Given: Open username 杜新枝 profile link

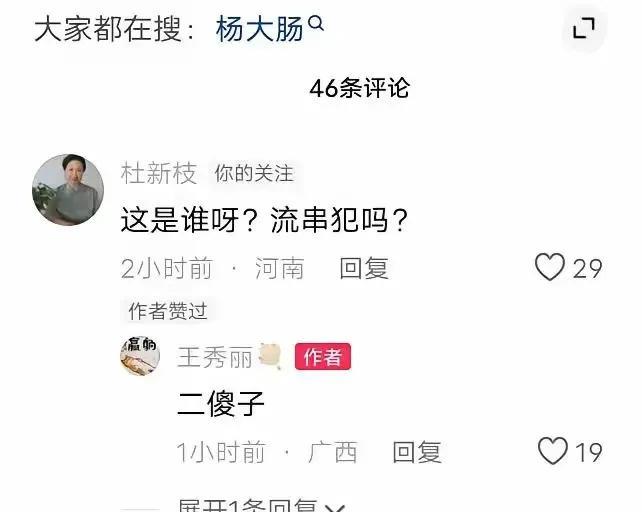Looking at the screenshot, I should tap(159, 173).
